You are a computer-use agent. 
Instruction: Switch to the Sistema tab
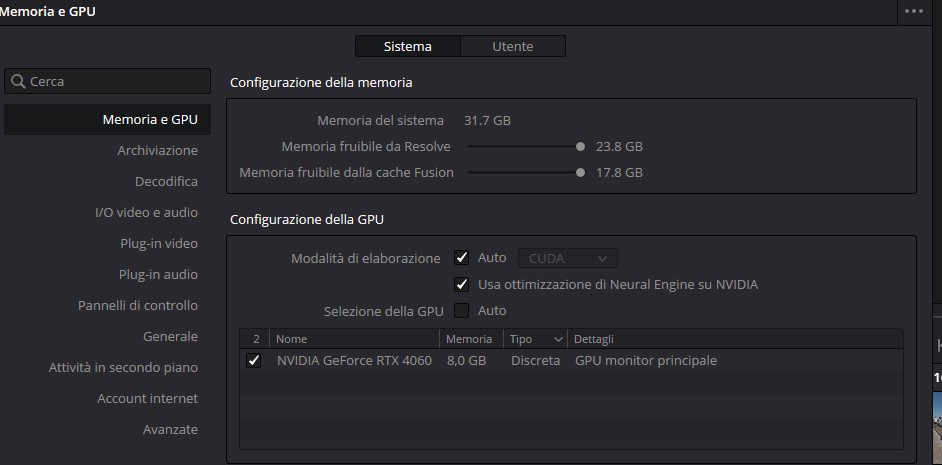(x=408, y=46)
